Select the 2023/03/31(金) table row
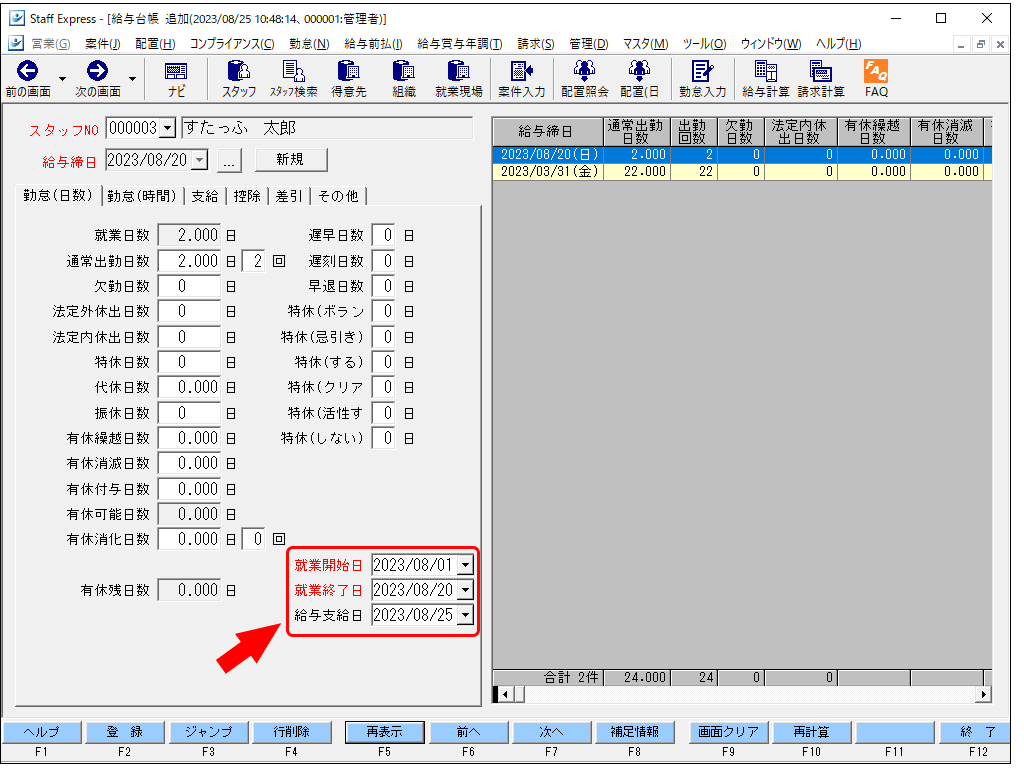 click(x=743, y=172)
